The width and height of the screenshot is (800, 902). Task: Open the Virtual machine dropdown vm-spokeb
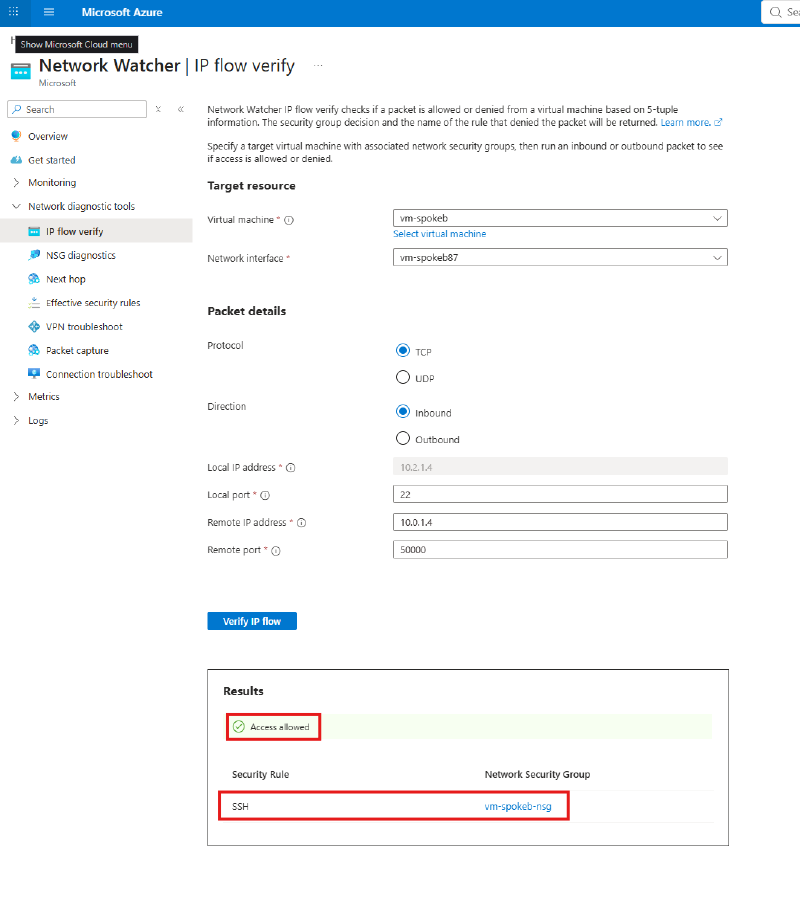560,218
